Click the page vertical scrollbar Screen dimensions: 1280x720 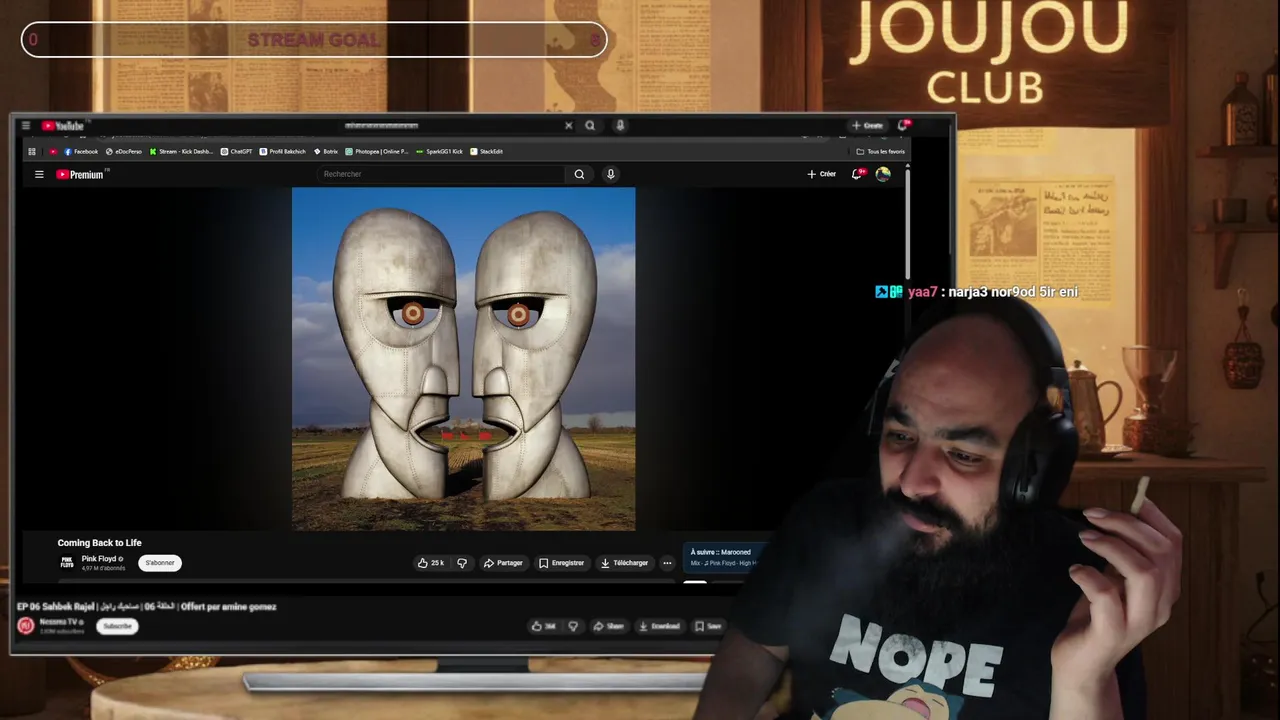pyautogui.click(x=907, y=225)
